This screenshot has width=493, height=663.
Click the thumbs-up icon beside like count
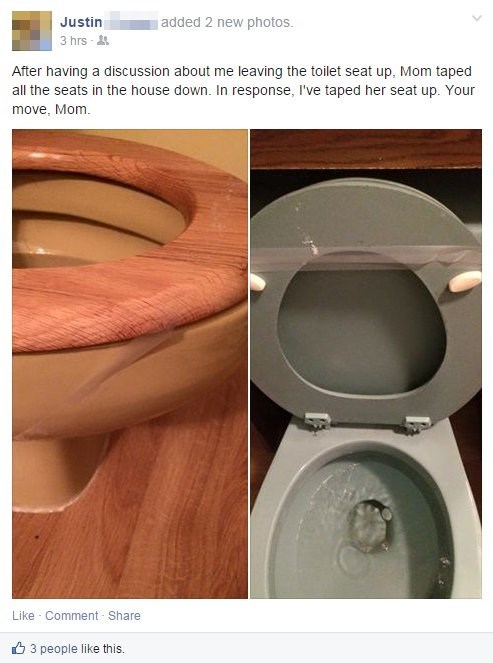click(x=18, y=648)
